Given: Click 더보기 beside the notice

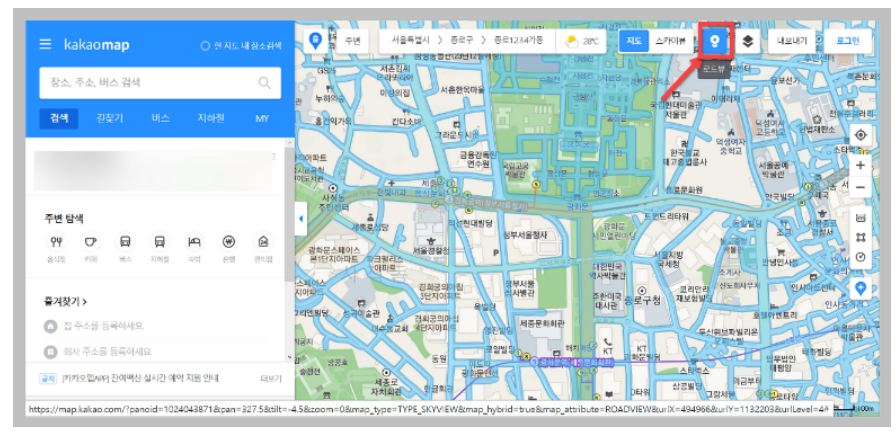Looking at the screenshot, I should [271, 378].
